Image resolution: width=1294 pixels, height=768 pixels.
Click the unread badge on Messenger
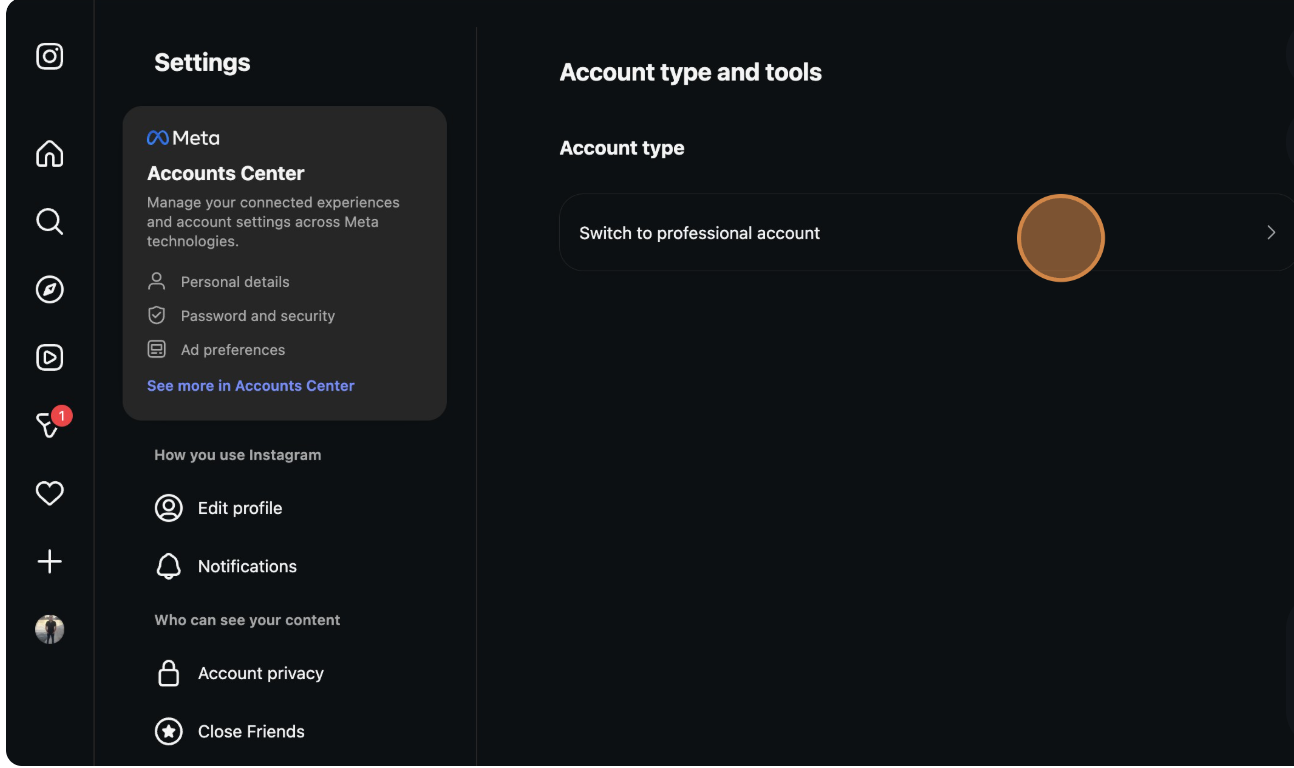61,416
